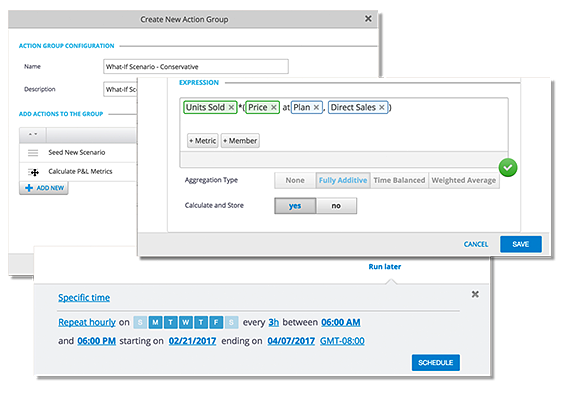This screenshot has width=567, height=397.
Task: Toggle Monday in the repeat days
Action: (155, 322)
